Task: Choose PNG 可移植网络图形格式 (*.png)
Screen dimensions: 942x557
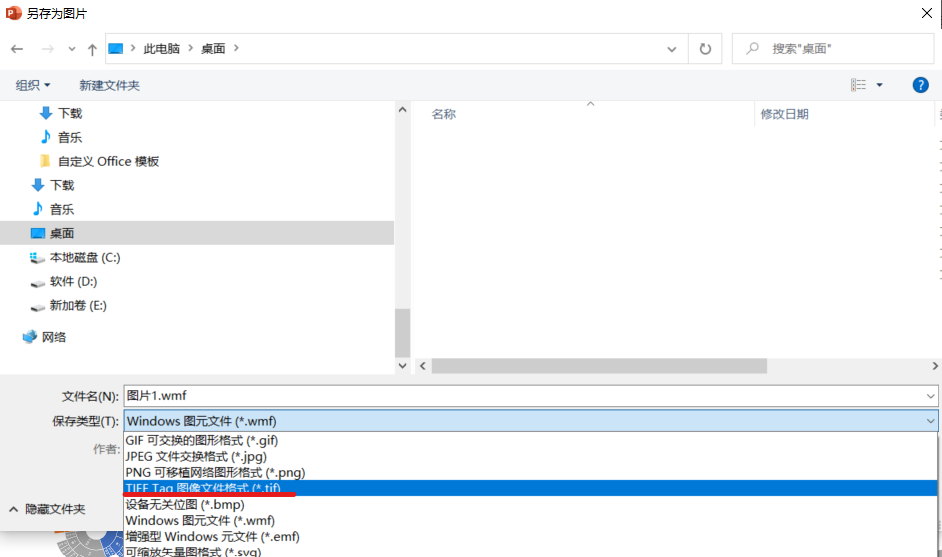Action: coord(530,472)
